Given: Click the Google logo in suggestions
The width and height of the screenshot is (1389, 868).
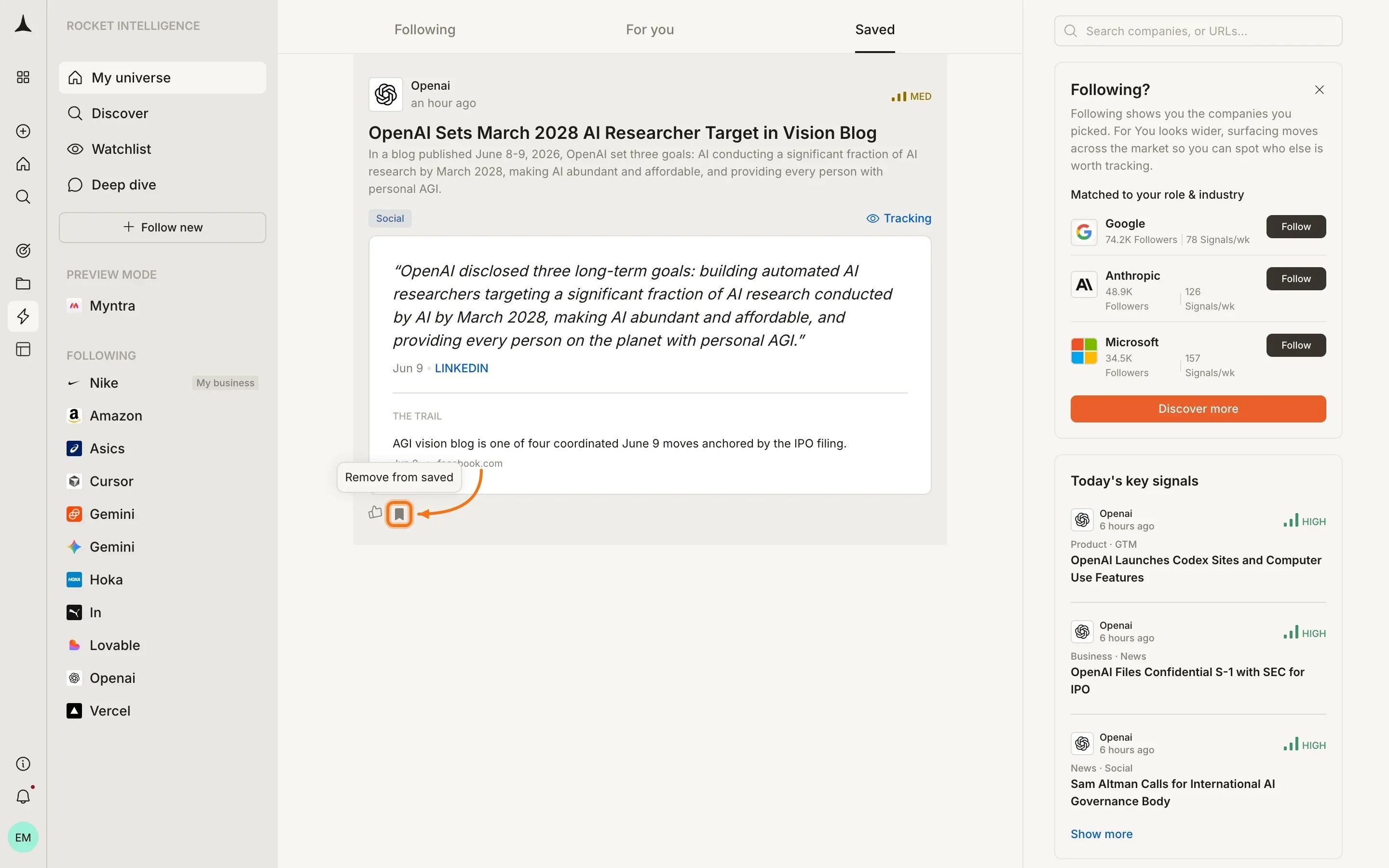Looking at the screenshot, I should click(1084, 232).
